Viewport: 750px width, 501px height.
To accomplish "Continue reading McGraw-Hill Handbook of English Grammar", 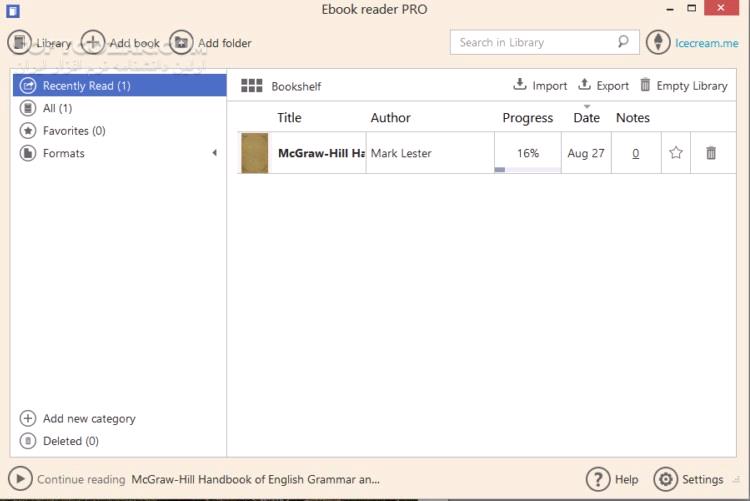I will pyautogui.click(x=255, y=479).
